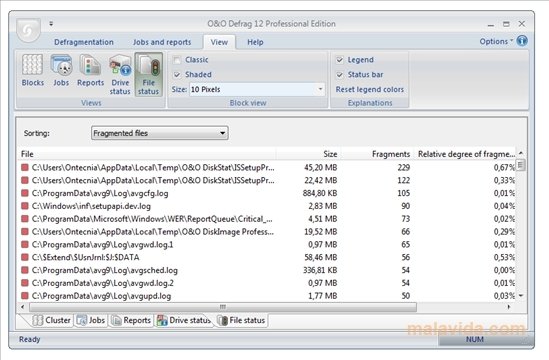Select the C:\$Extend\$UsnJrnl:$J:$DATA entry

(x=85, y=257)
